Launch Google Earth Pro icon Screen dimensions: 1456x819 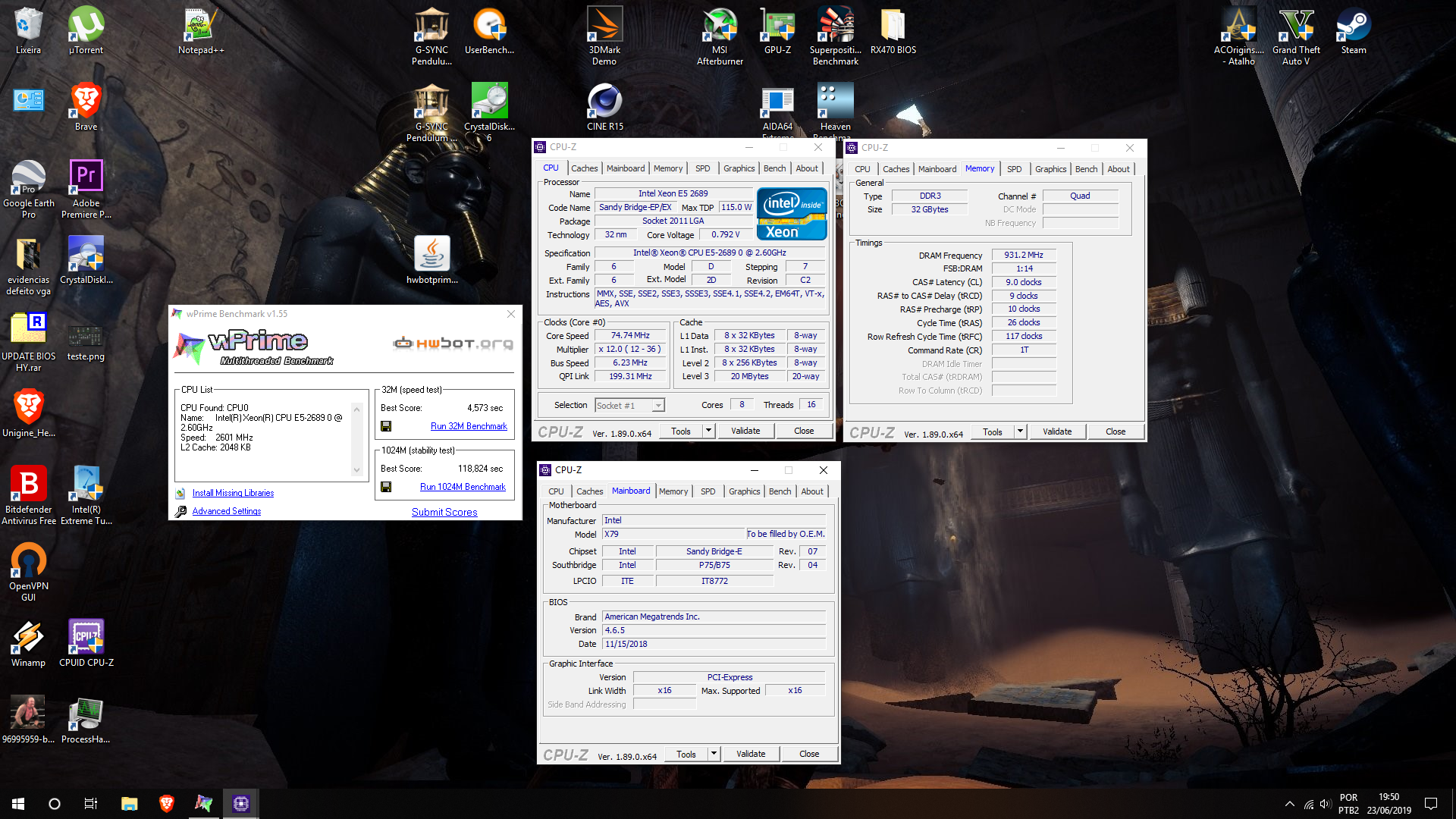pyautogui.click(x=28, y=189)
